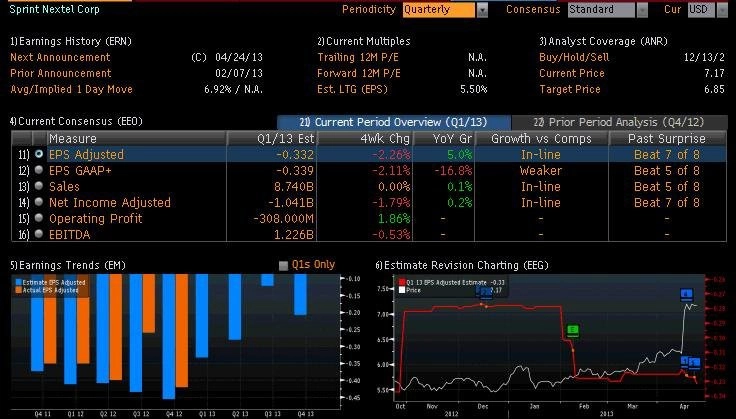The width and height of the screenshot is (736, 419).
Task: Select the EPS Adjusted radio button
Action: (x=39, y=154)
